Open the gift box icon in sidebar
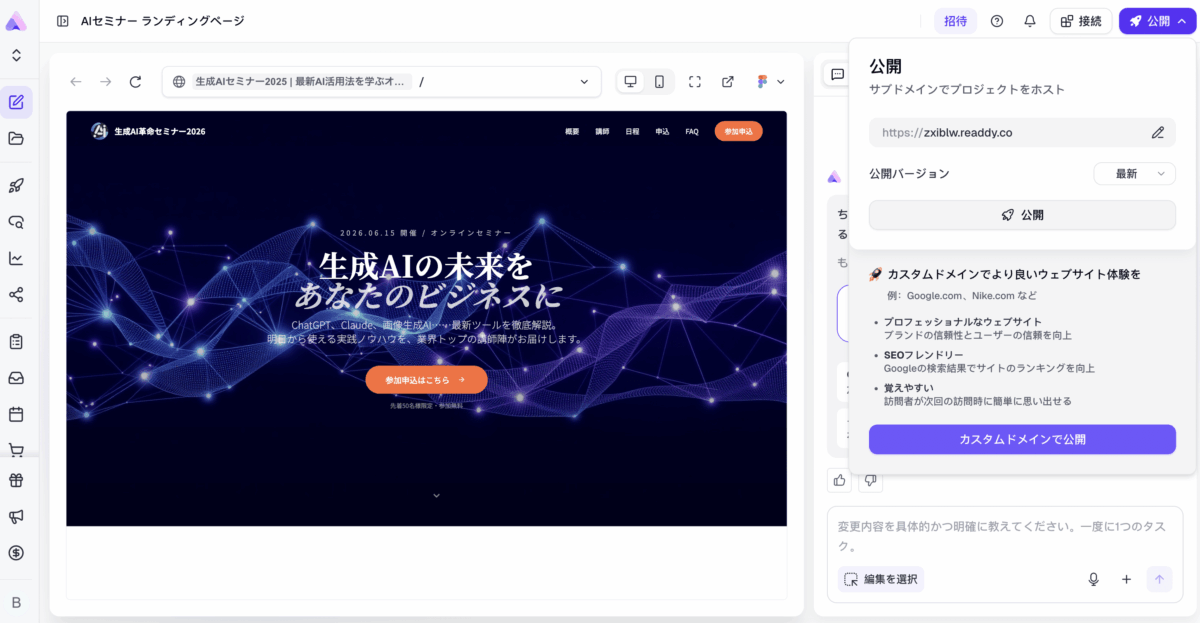Image resolution: width=1200 pixels, height=623 pixels. pyautogui.click(x=16, y=480)
